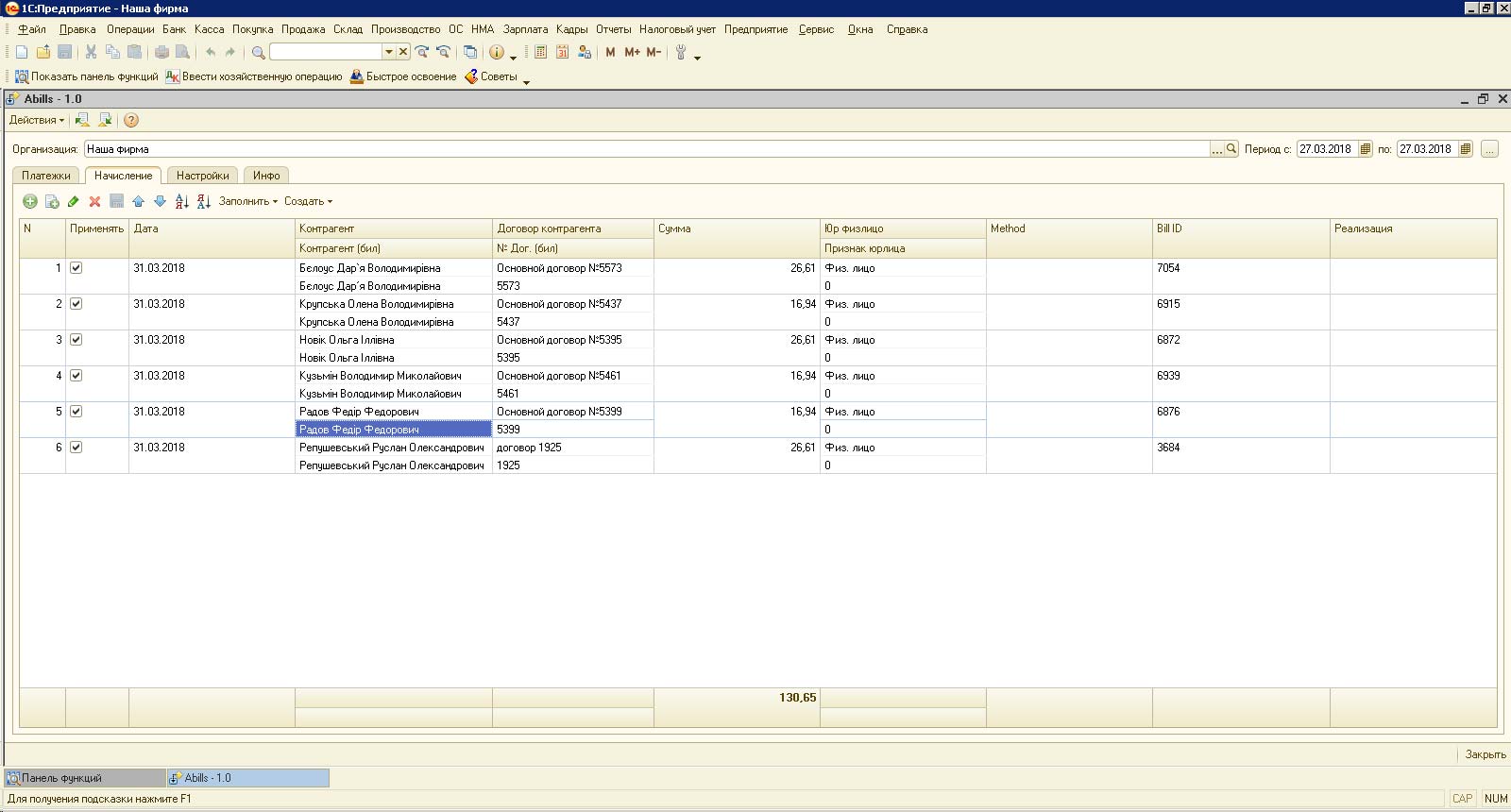This screenshot has width=1511, height=812.
Task: Uncheck Применять for Кузьмін Володимир row
Action: point(76,376)
